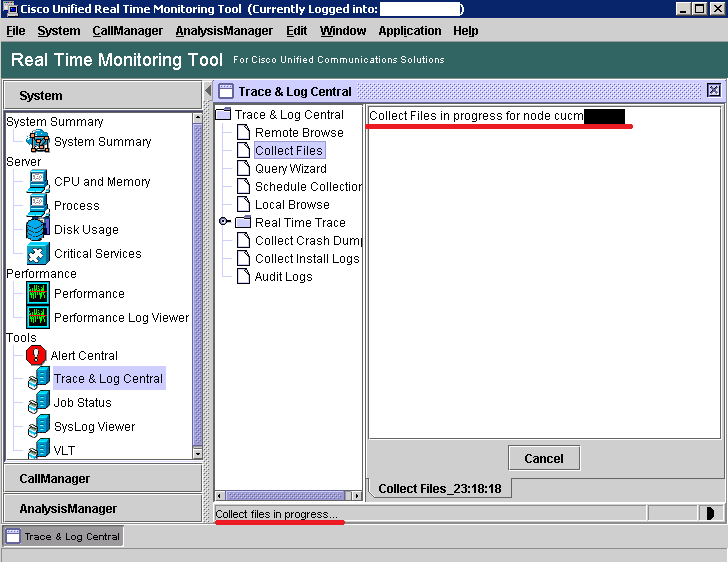Open the Window menu

343,31
